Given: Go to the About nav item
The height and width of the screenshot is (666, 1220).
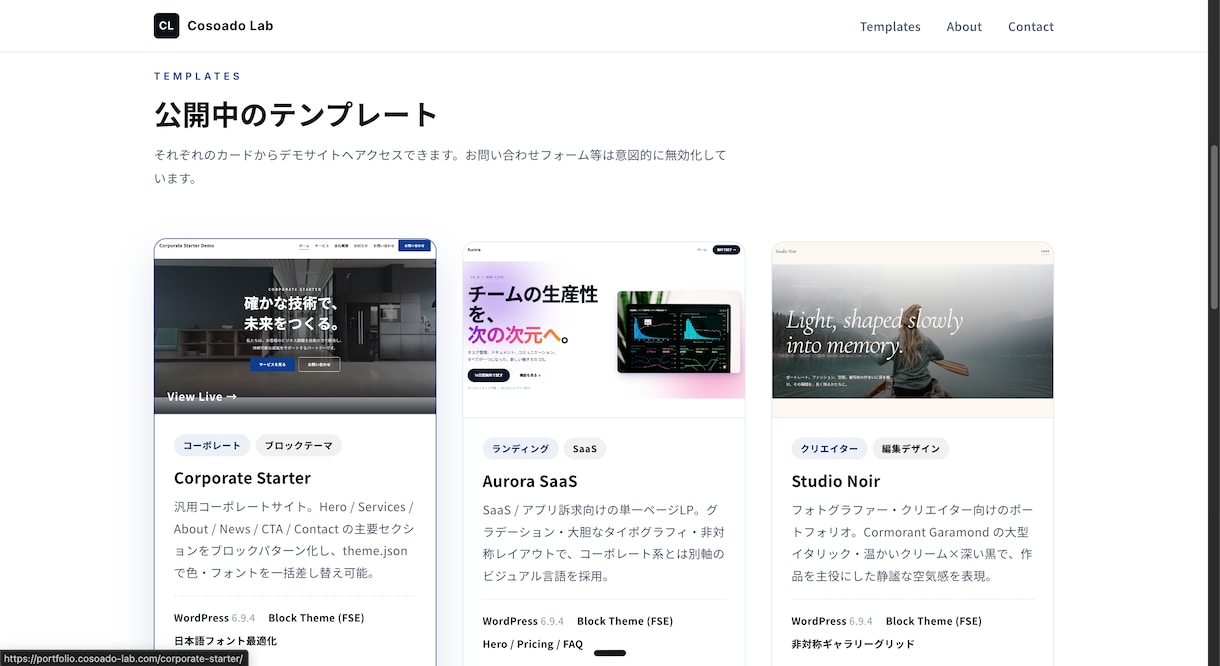Looking at the screenshot, I should click(x=964, y=27).
